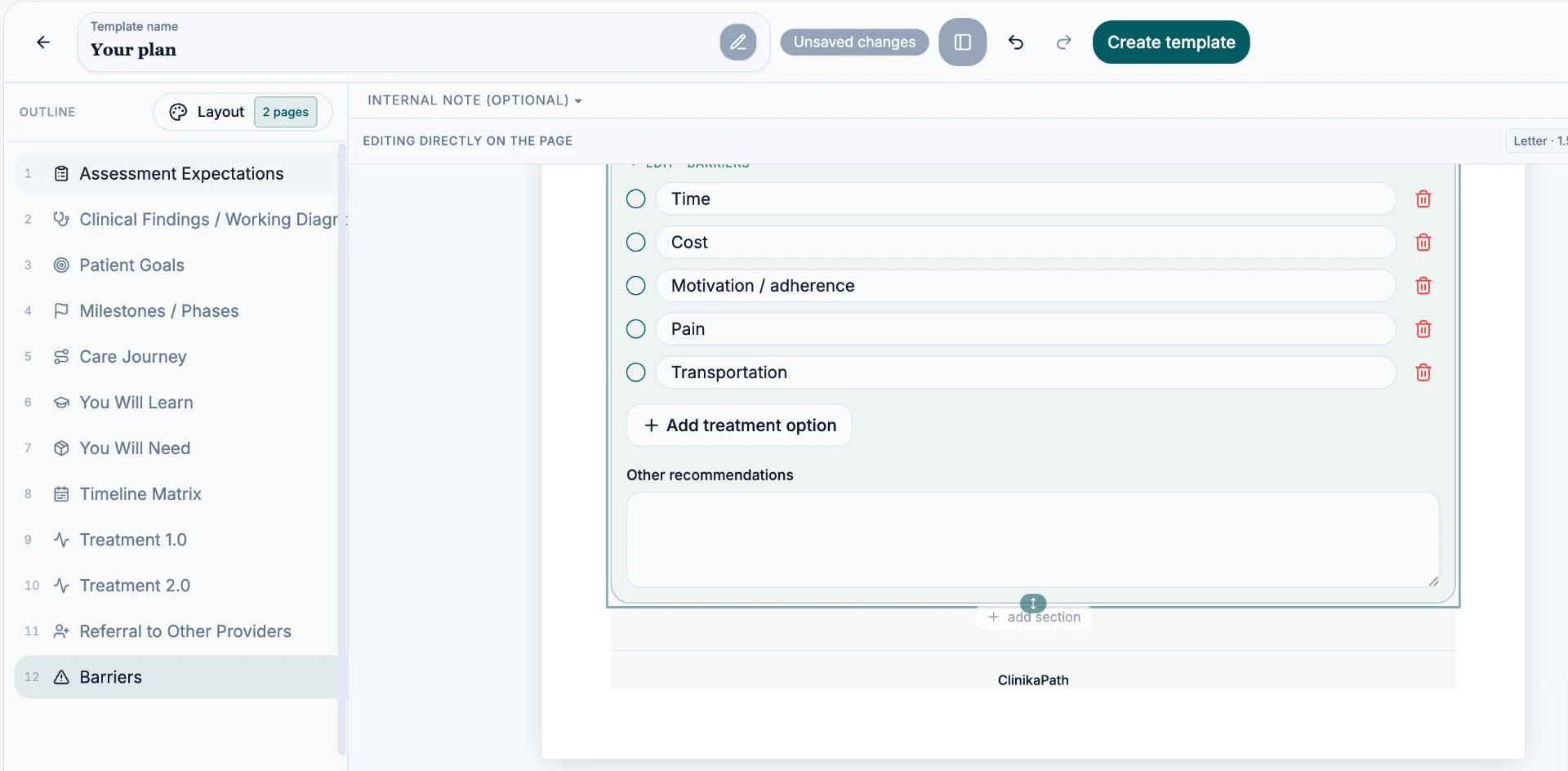Click the OUTLINE heading label
The width and height of the screenshot is (1568, 771).
(47, 112)
